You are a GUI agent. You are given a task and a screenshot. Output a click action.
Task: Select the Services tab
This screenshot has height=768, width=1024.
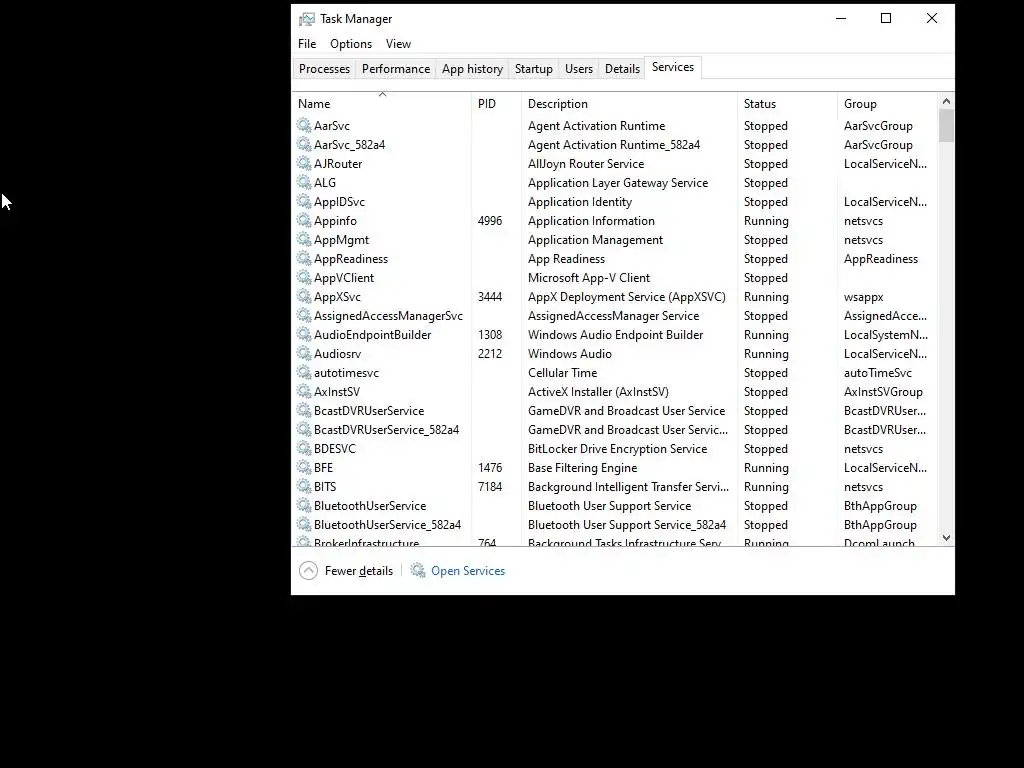(673, 67)
